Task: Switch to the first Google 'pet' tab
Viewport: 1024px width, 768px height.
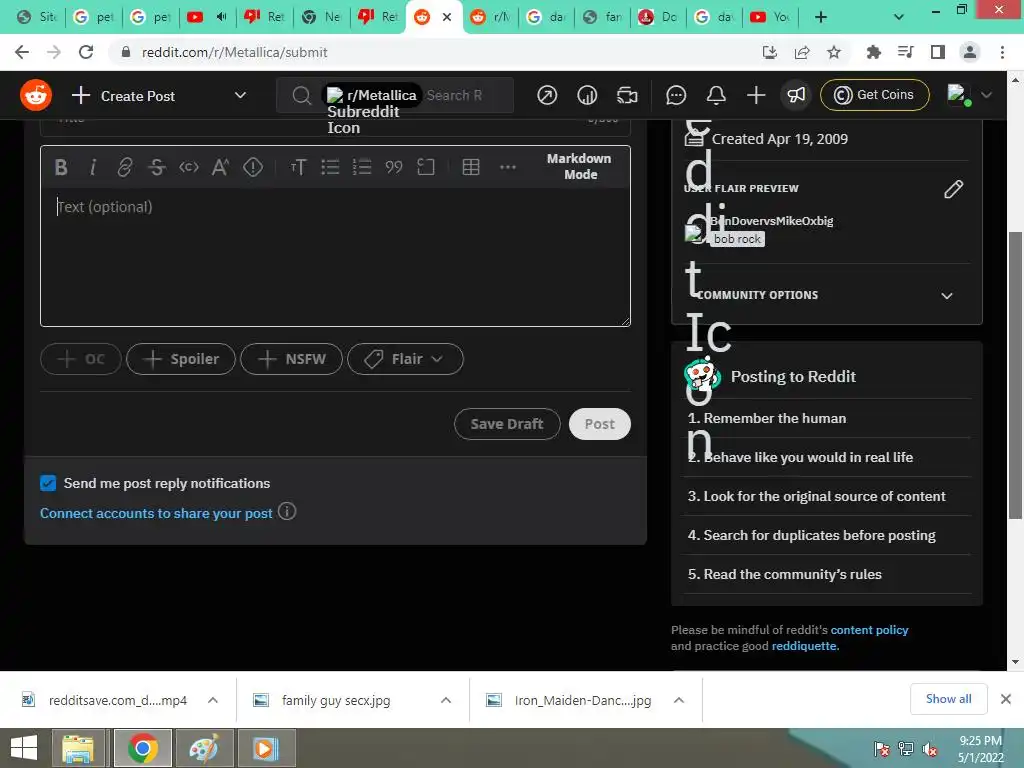Action: coord(93,17)
